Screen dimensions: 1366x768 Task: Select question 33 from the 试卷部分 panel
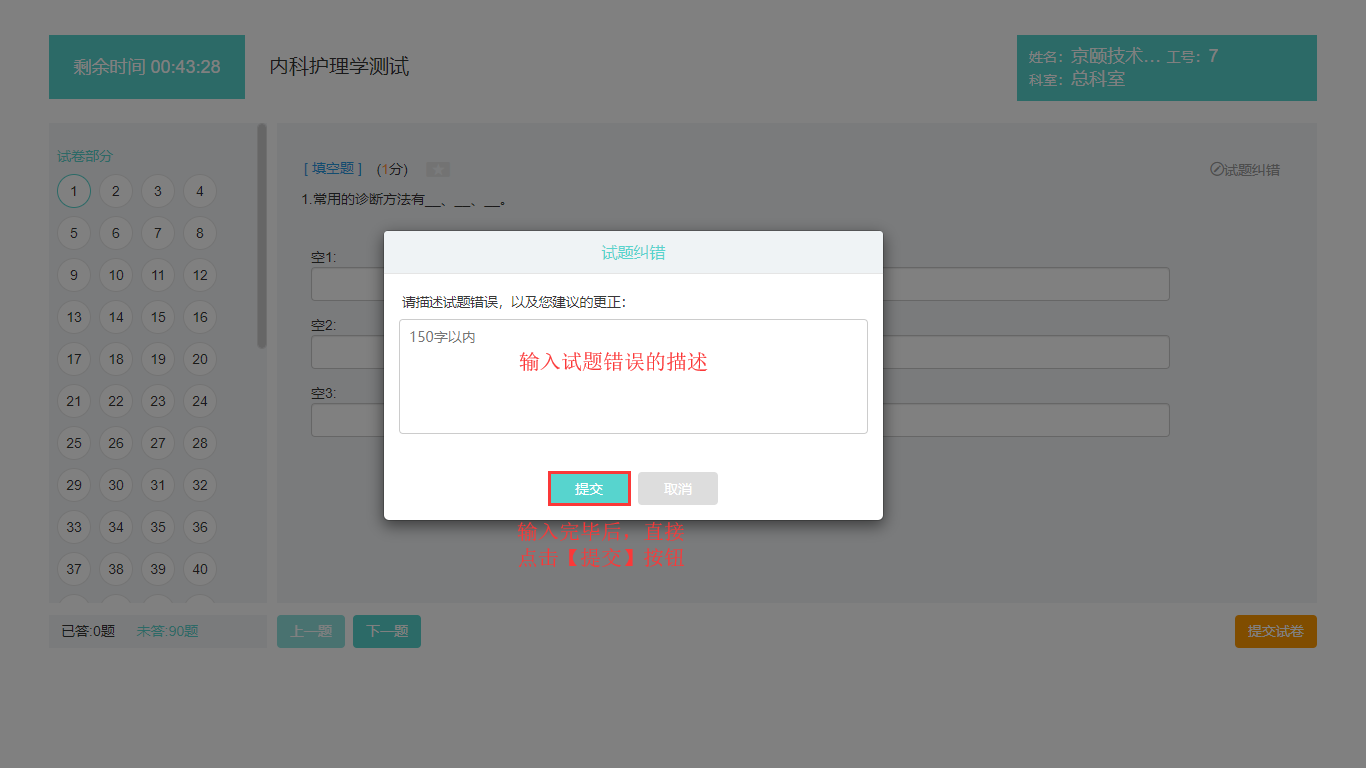coord(73,527)
